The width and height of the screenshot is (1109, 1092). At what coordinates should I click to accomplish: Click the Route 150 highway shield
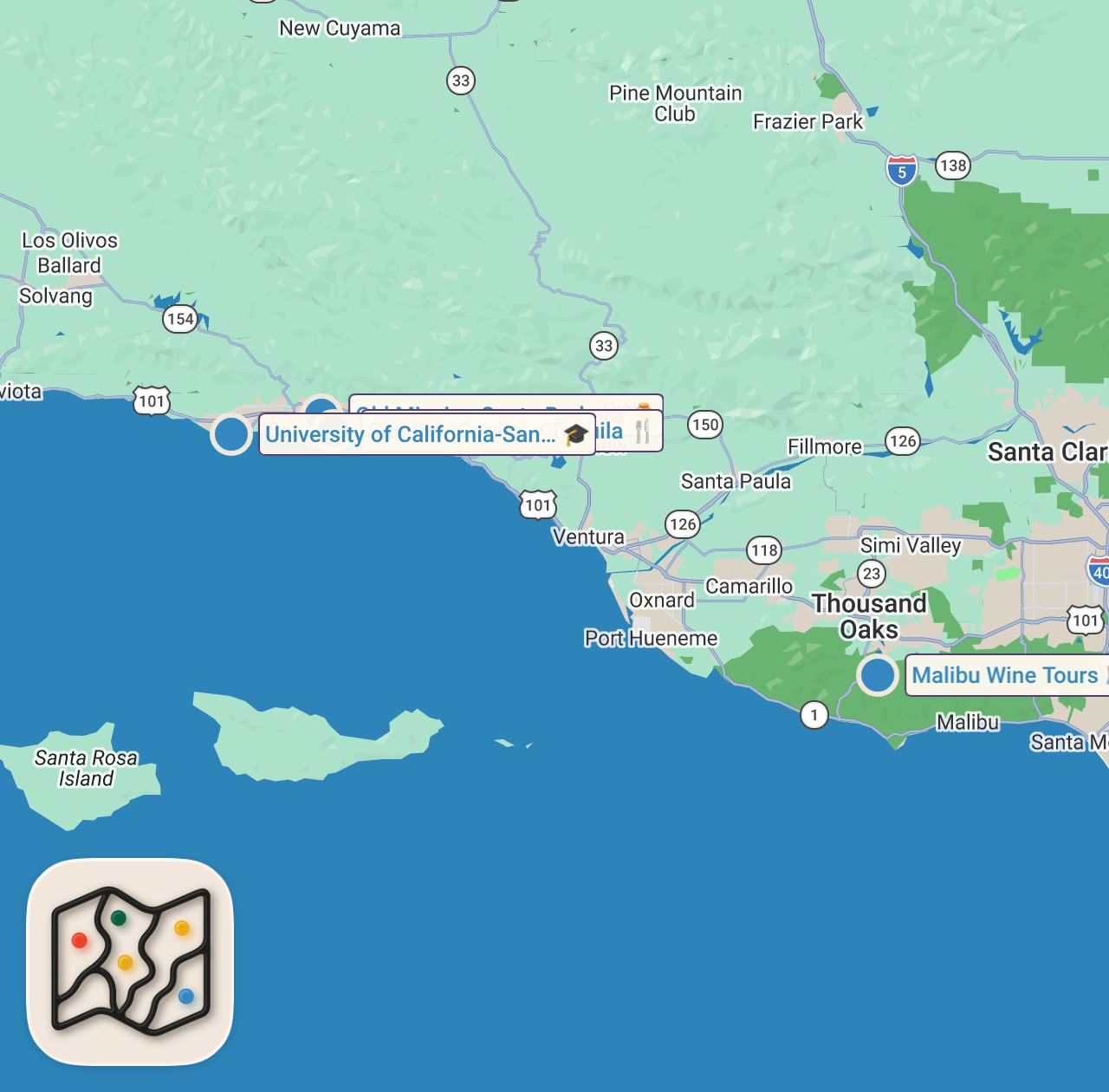pyautogui.click(x=705, y=425)
